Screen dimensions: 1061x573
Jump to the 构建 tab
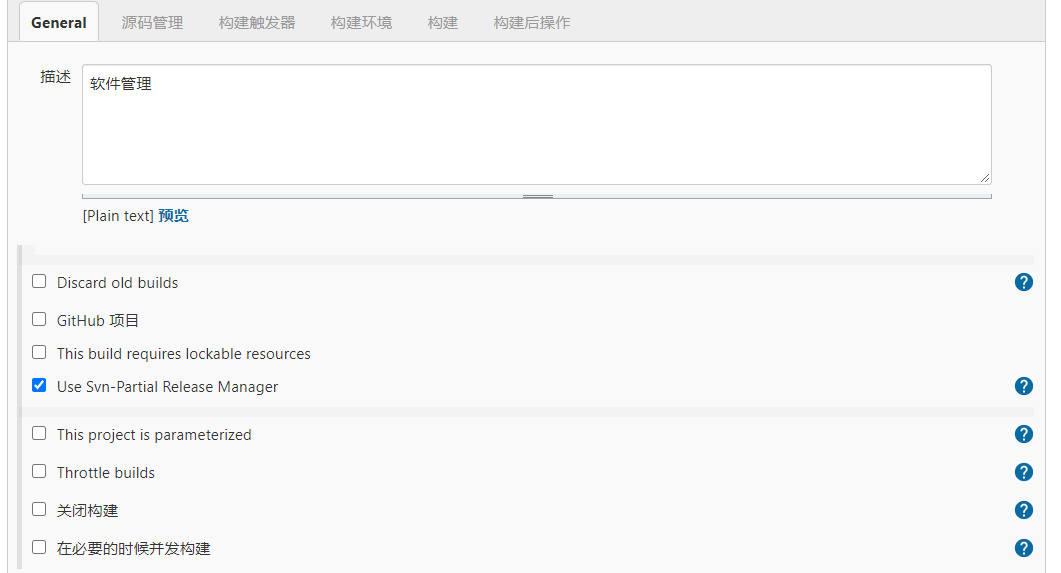point(443,22)
